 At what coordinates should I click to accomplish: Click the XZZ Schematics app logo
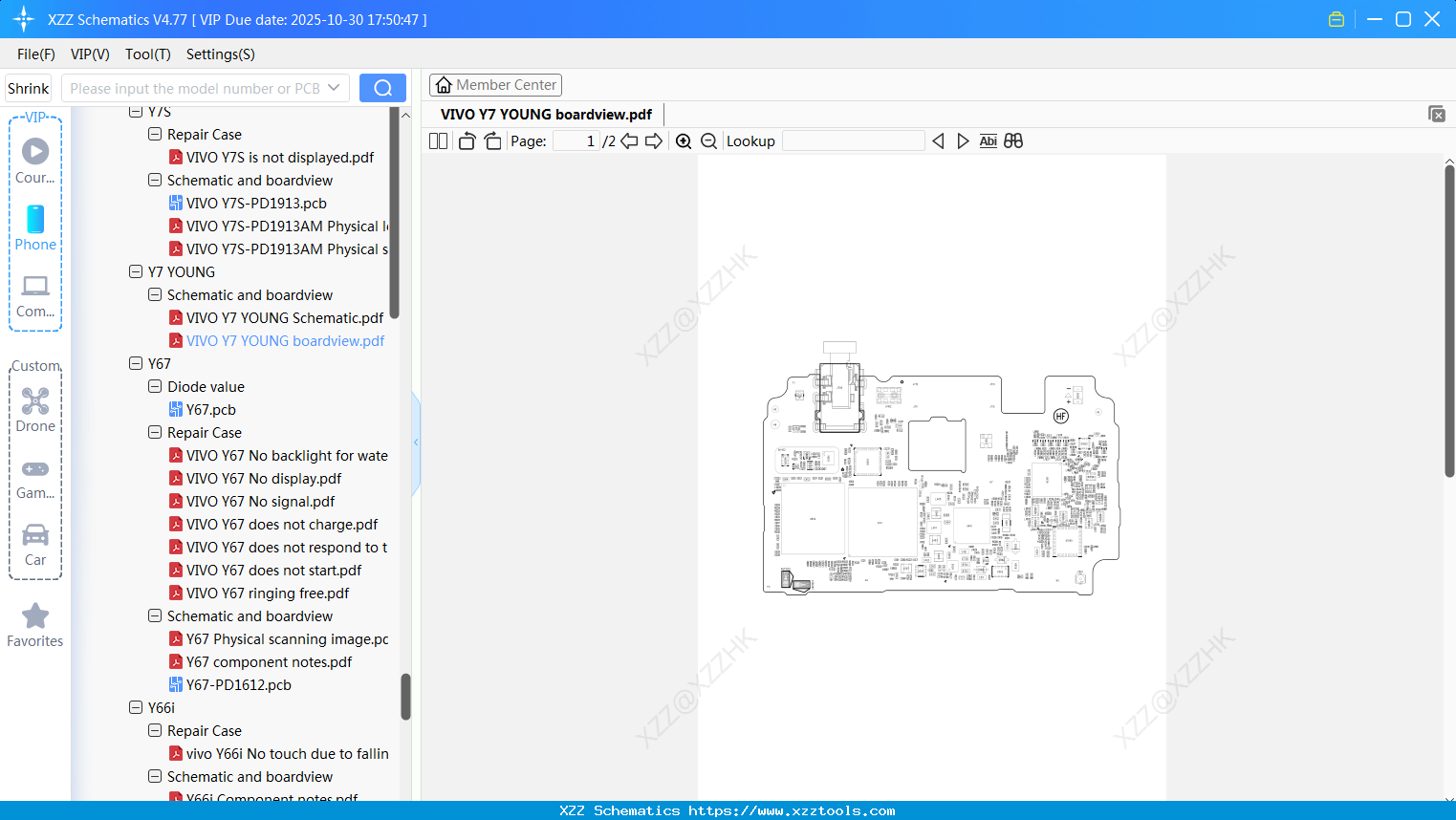[24, 19]
